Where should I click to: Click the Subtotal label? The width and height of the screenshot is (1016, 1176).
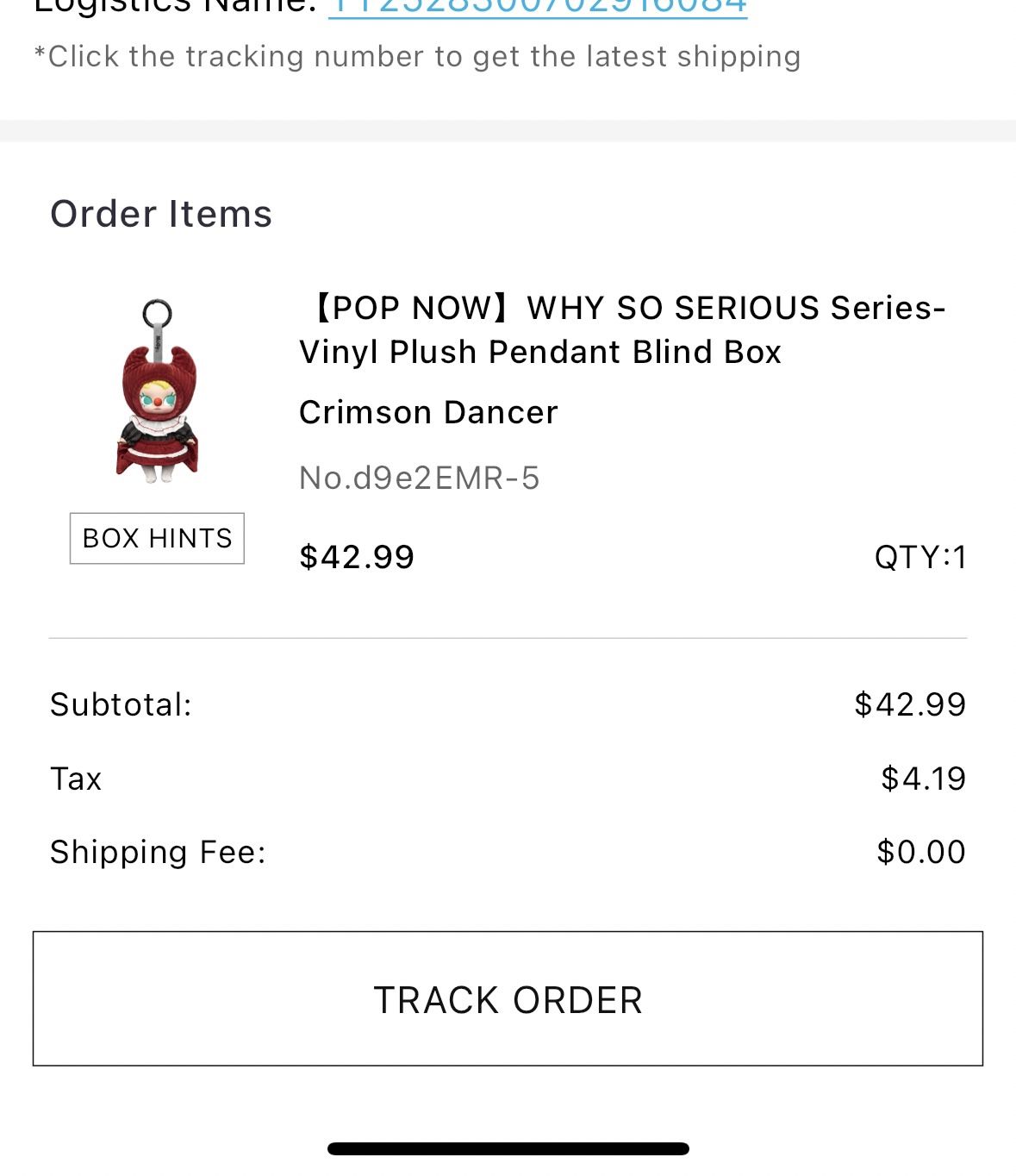[x=121, y=704]
